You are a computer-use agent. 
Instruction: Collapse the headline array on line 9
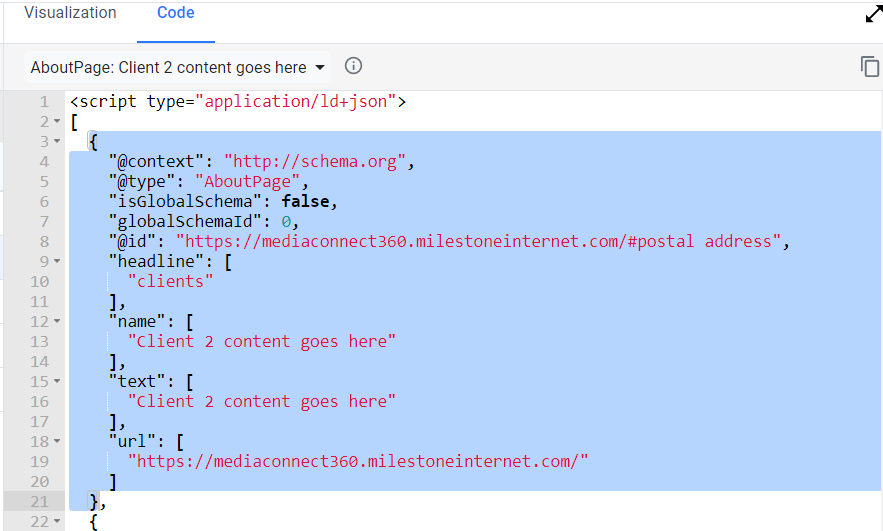pos(57,261)
